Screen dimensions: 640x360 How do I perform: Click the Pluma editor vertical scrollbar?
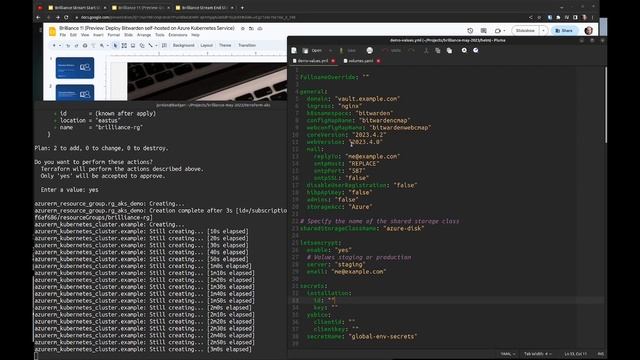click(605, 104)
